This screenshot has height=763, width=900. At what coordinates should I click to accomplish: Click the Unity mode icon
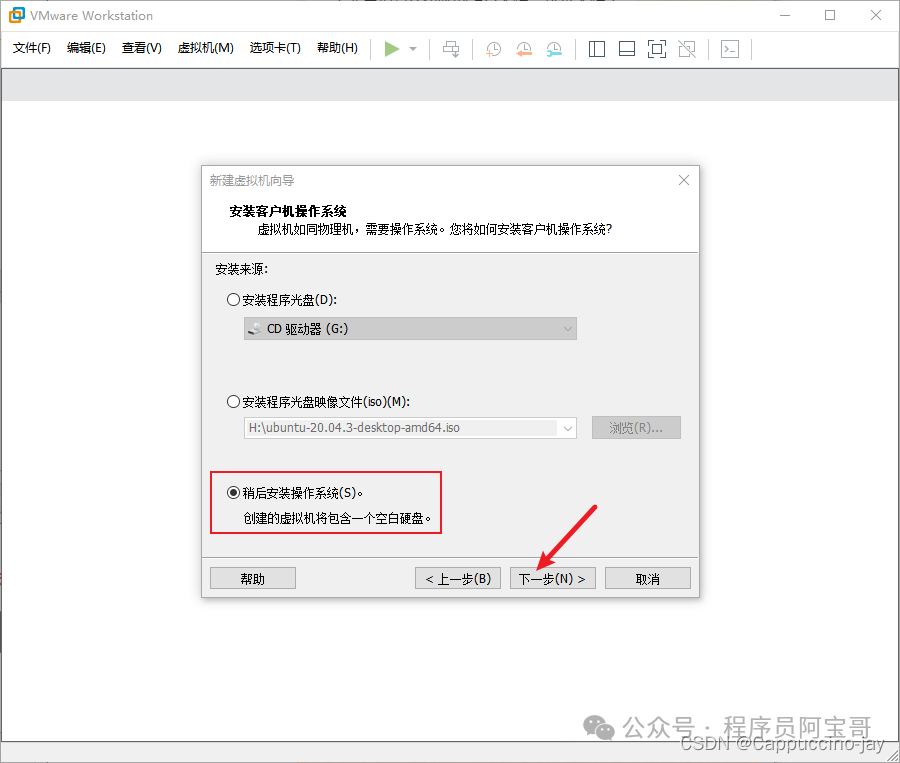687,49
